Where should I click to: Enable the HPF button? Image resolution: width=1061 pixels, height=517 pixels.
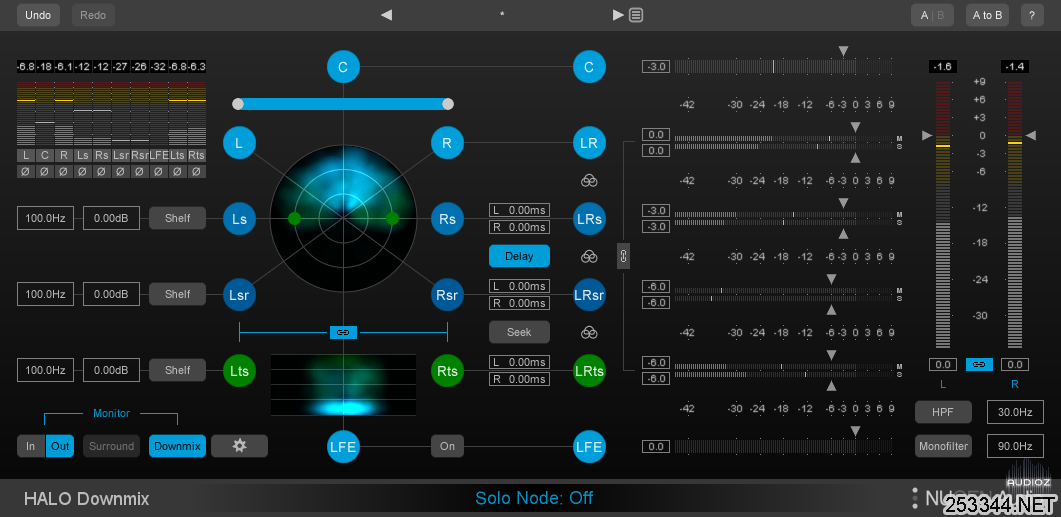point(943,411)
